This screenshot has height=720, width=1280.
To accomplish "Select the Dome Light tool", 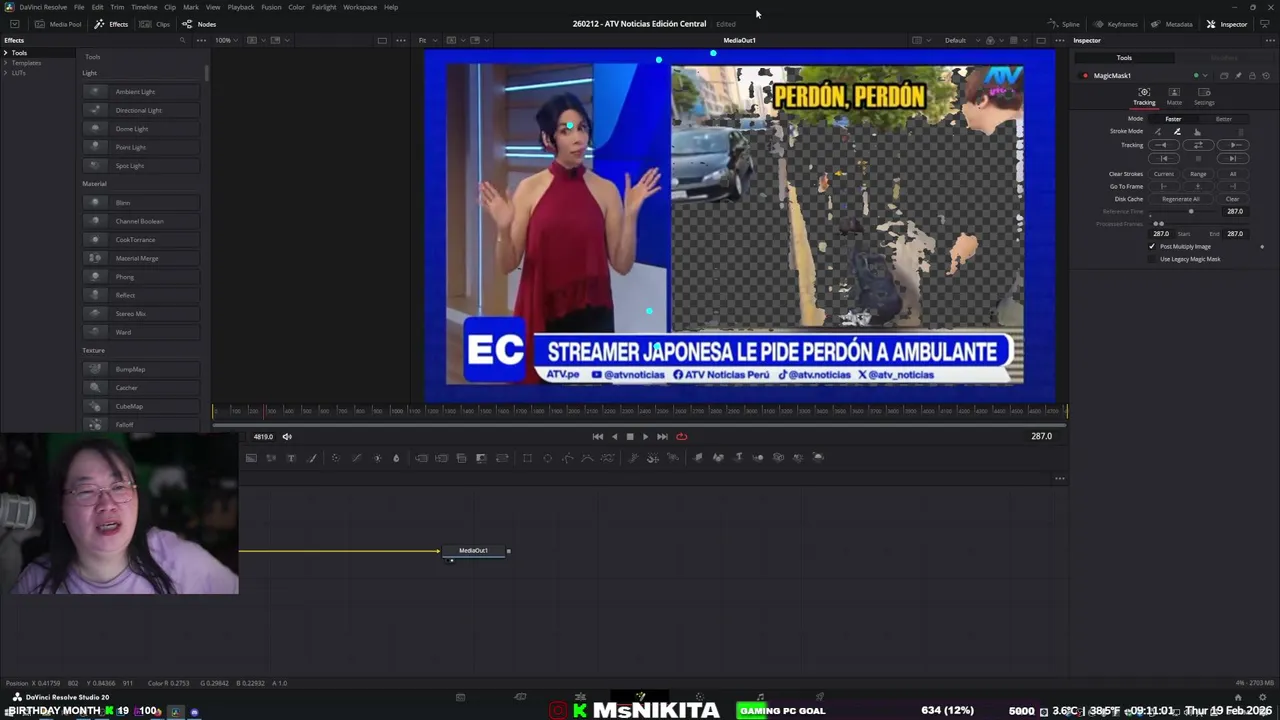I will click(141, 129).
